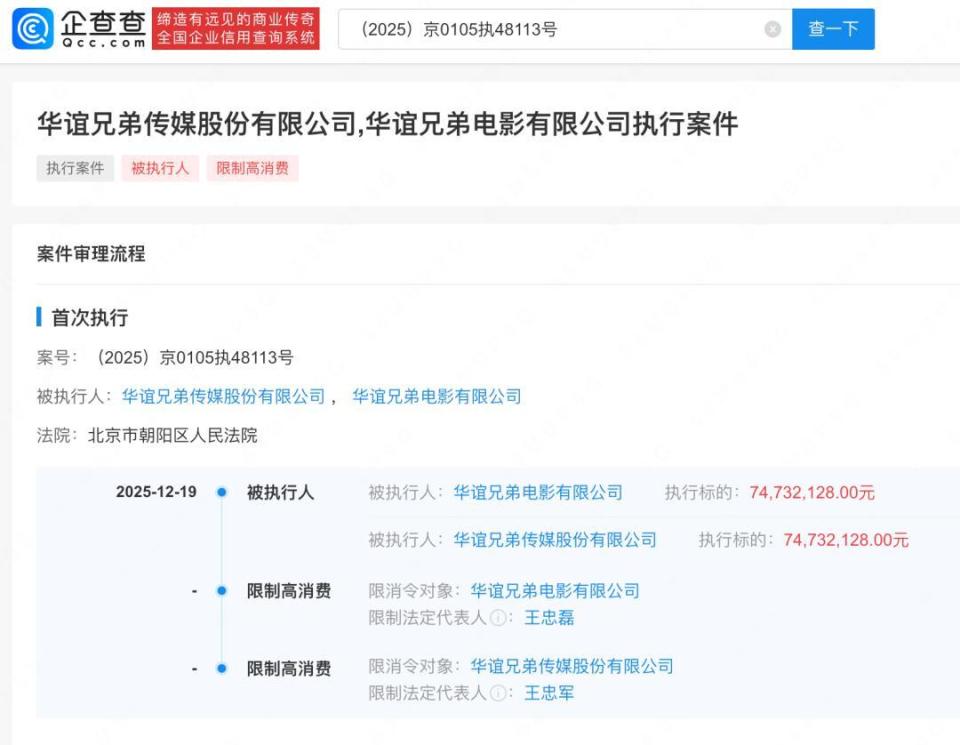Screen dimensions: 960x745
Task: Click the 查一下 search button
Action: pyautogui.click(x=833, y=29)
